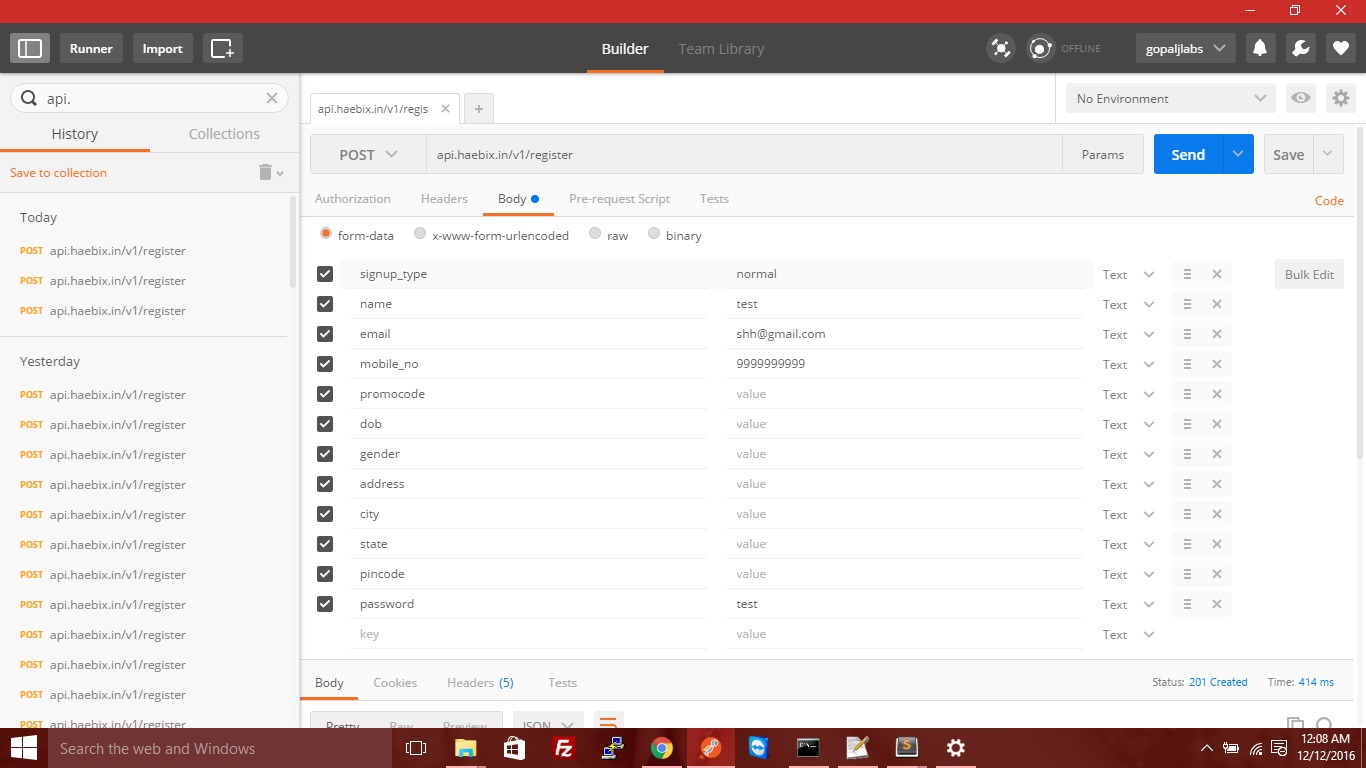Click the Save to collection link

pos(58,173)
